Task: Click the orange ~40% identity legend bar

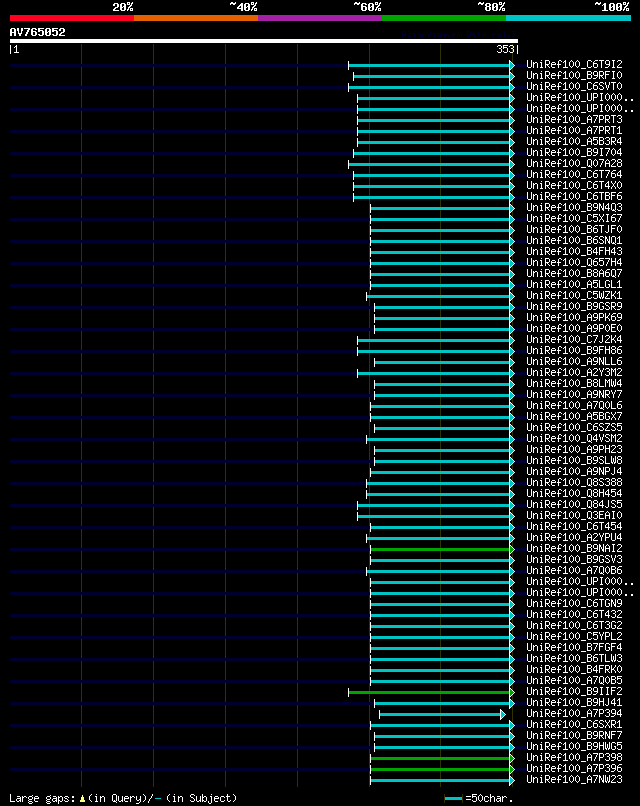Action: click(196, 18)
